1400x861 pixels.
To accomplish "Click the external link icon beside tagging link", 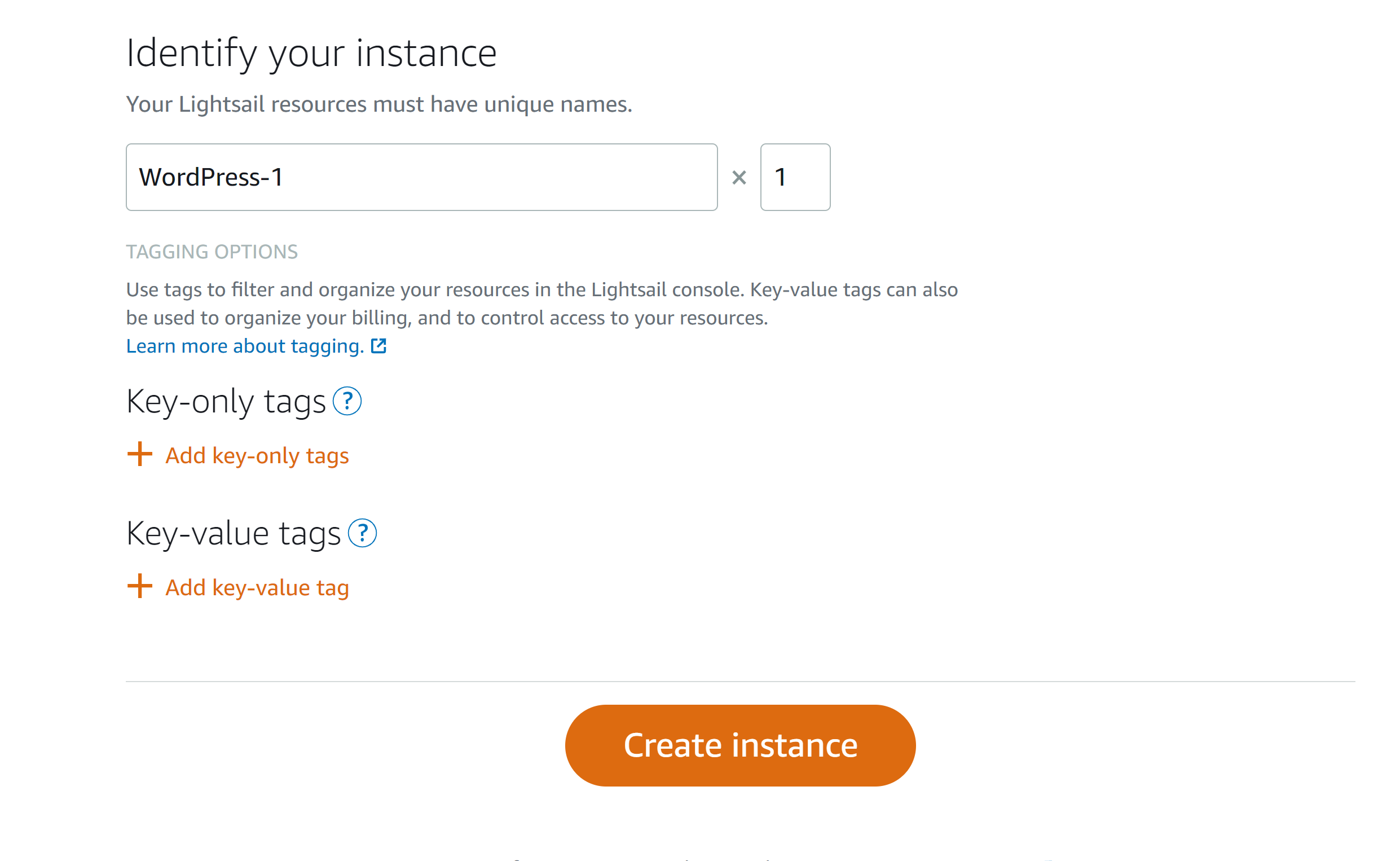I will coord(378,346).
